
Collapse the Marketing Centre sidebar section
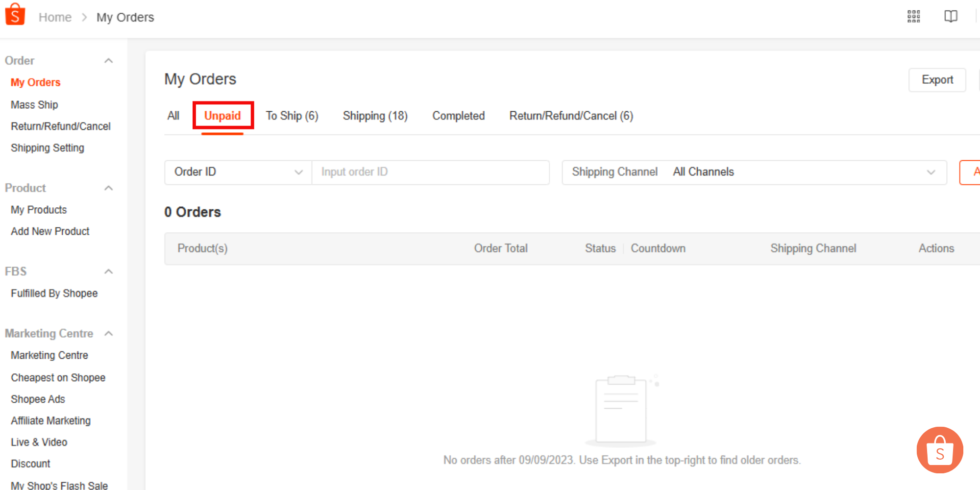coord(108,334)
